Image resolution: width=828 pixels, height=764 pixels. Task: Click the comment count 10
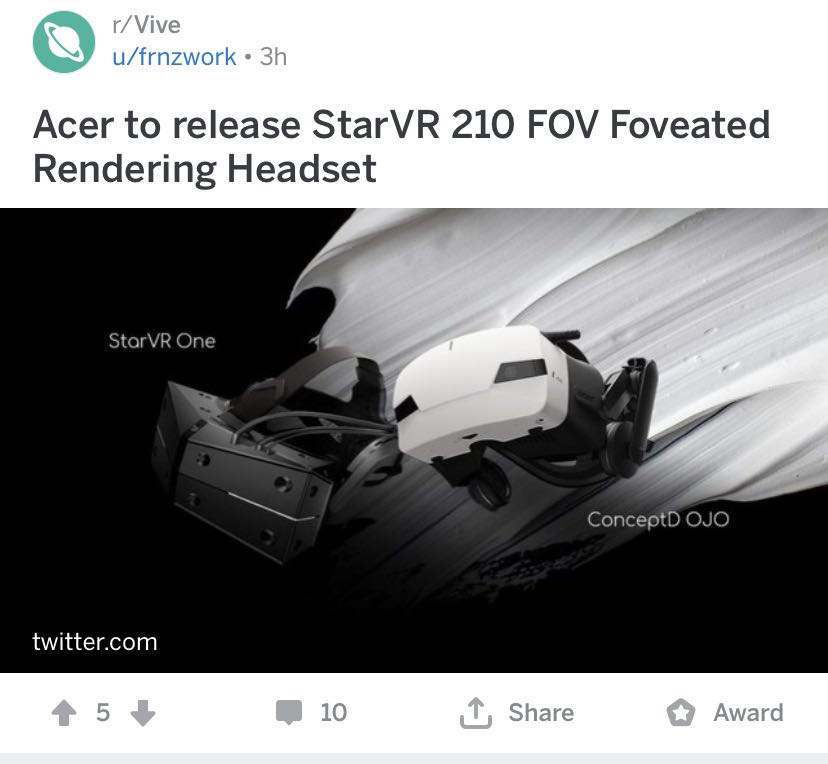click(x=334, y=712)
